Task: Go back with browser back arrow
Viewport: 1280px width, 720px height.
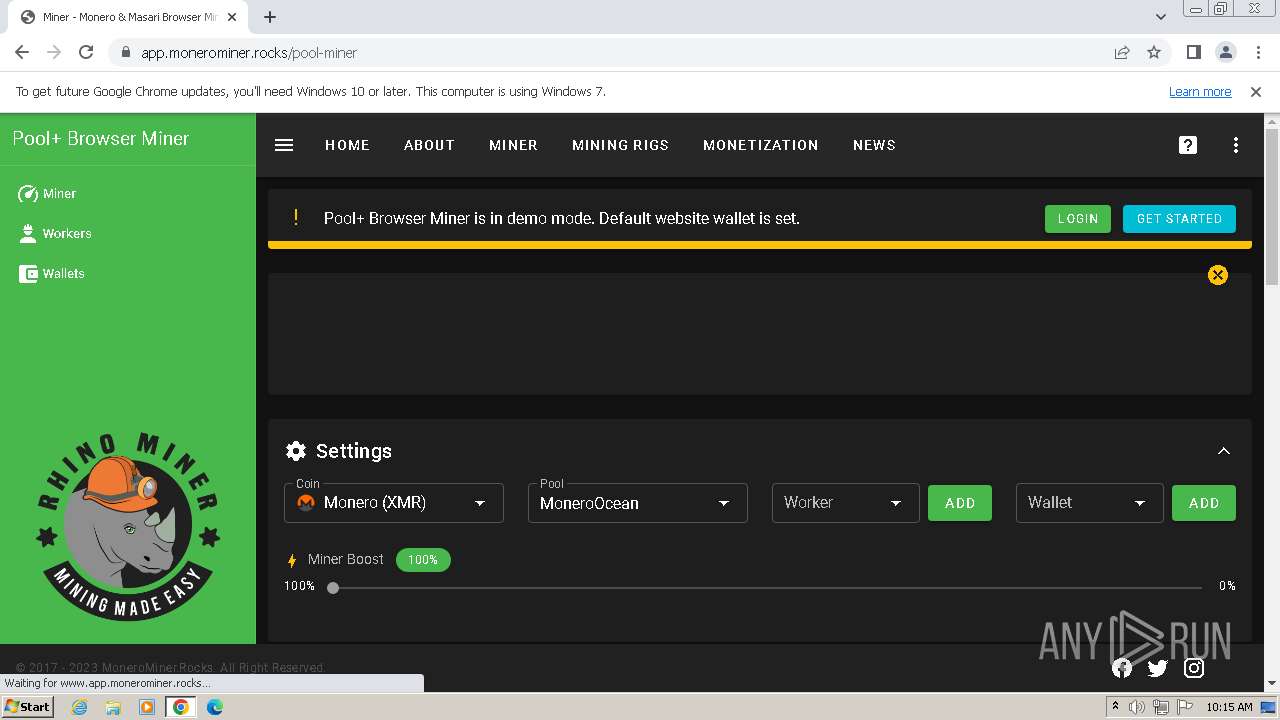Action: tap(22, 52)
